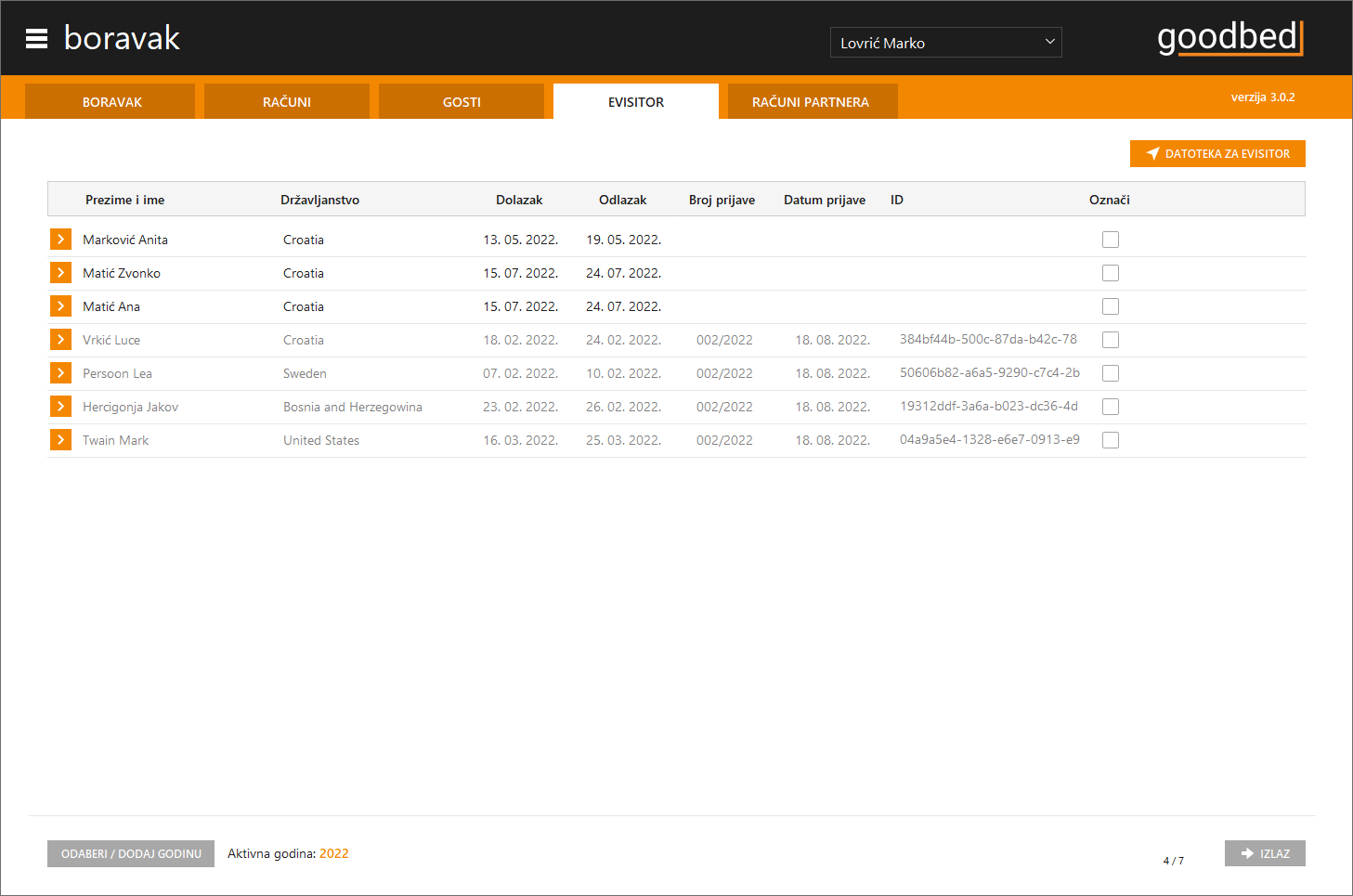
Task: Click the DATOTEKA ZA EVISITOR button
Action: (1217, 153)
